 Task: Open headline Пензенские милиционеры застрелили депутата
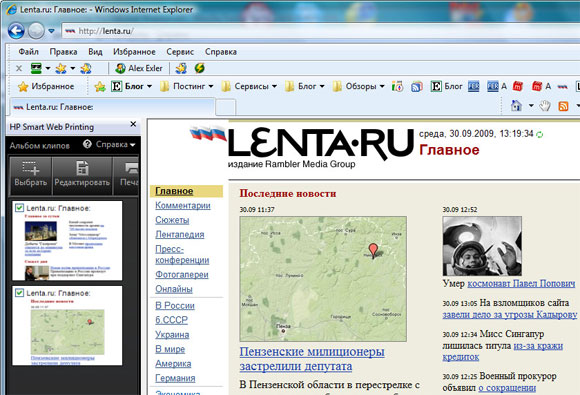[312, 359]
